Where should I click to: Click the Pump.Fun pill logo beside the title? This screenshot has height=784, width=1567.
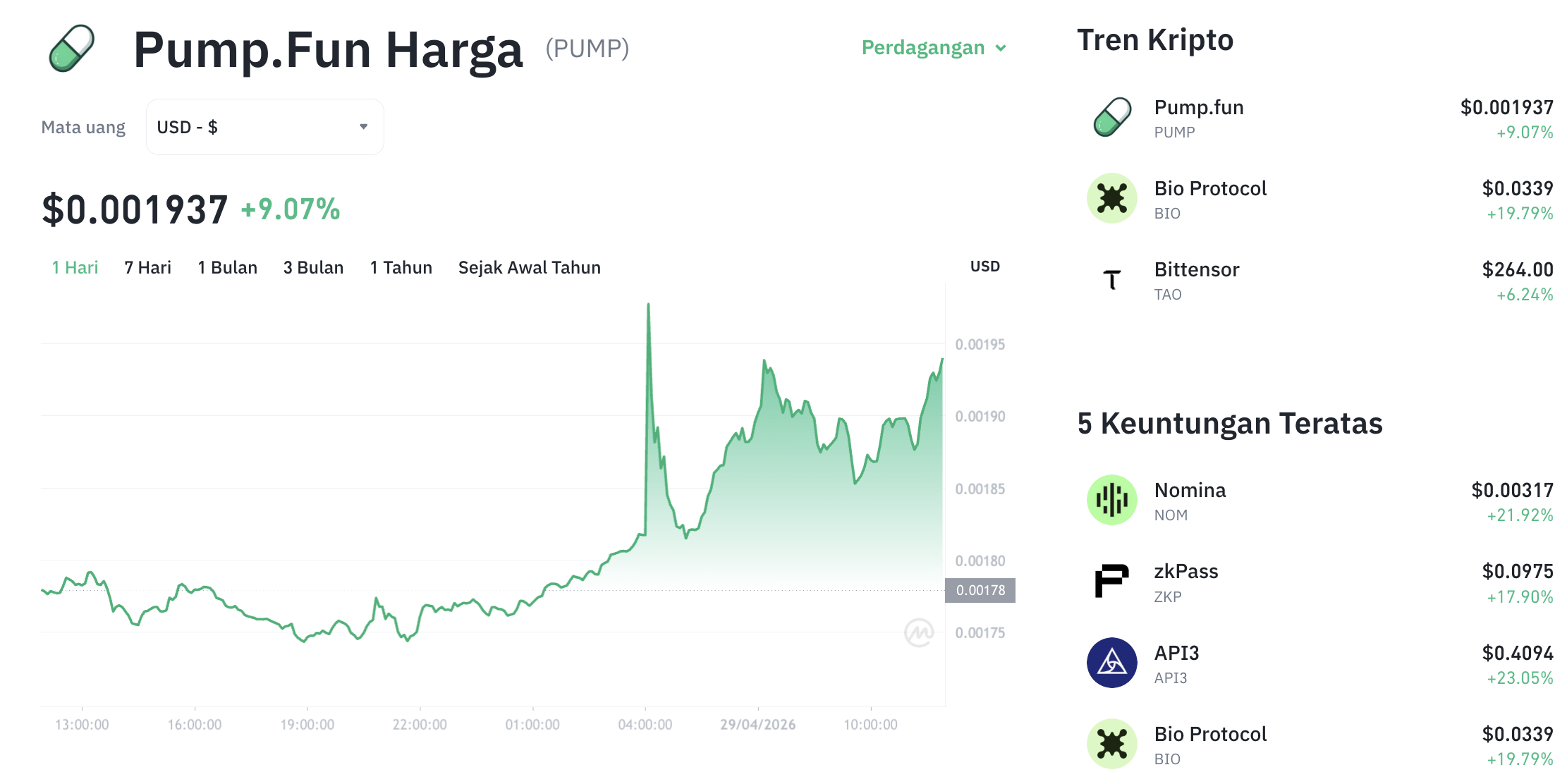(x=71, y=48)
